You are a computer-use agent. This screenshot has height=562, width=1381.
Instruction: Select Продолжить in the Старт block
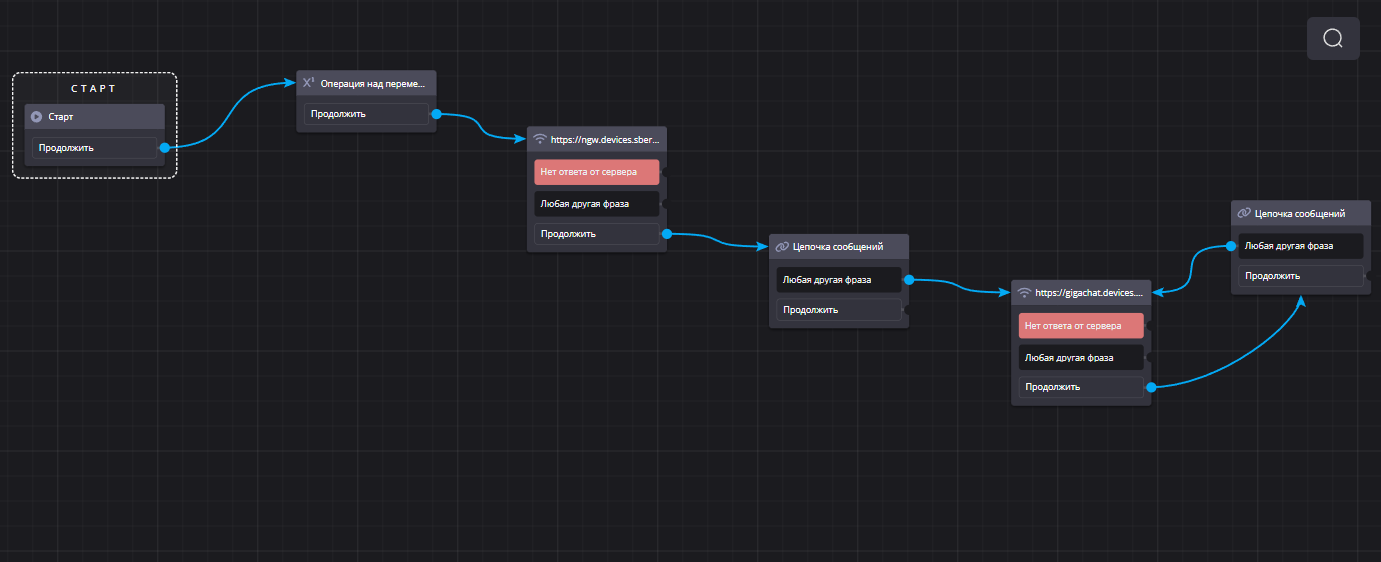[x=94, y=148]
